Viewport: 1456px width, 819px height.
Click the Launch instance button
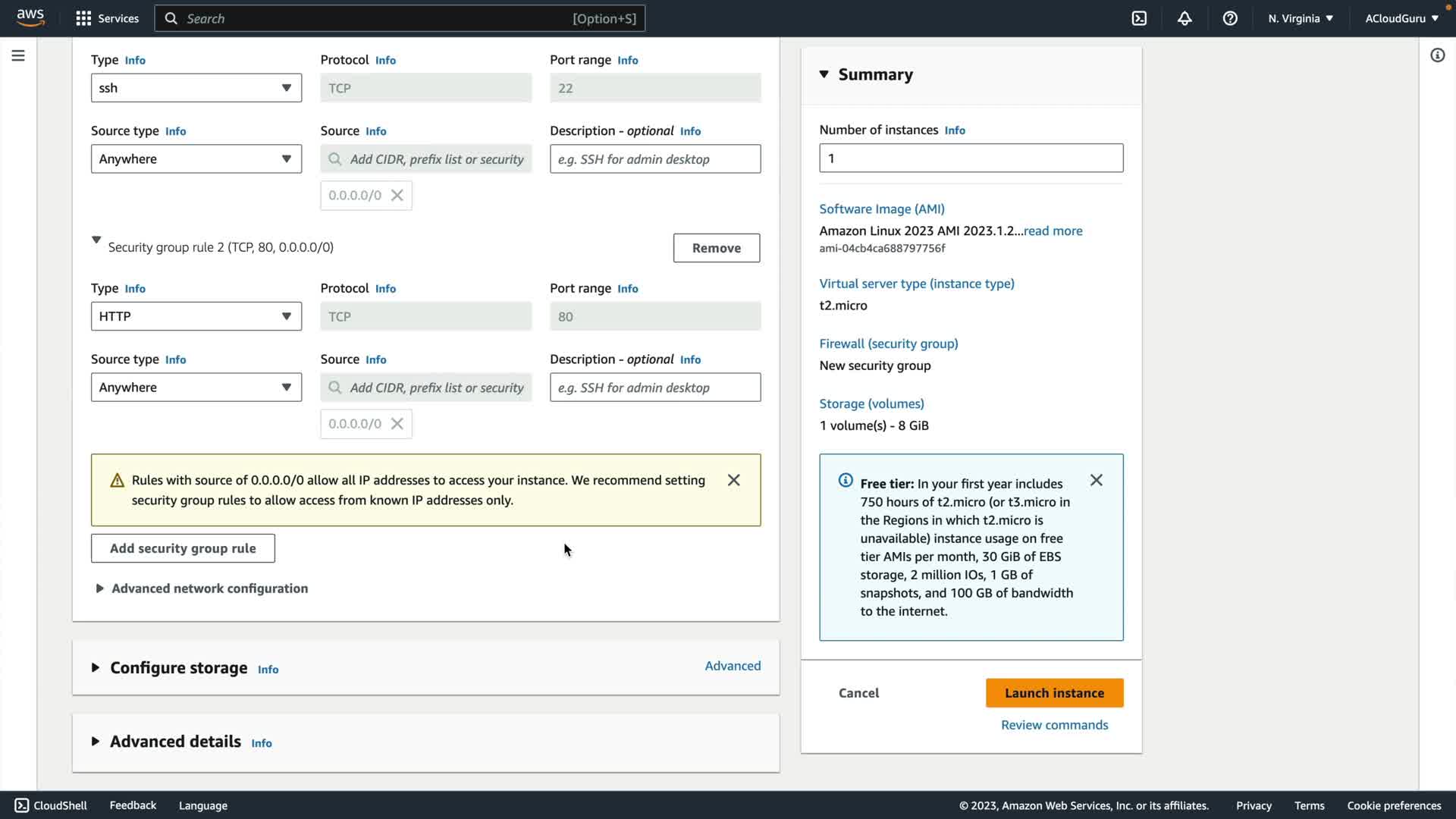click(1054, 693)
